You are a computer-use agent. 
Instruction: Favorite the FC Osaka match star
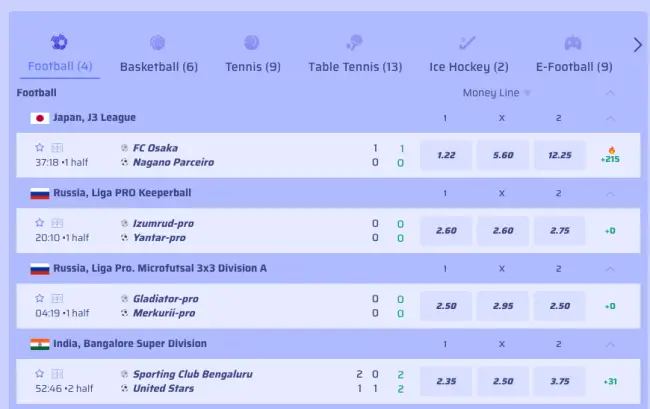(40, 148)
